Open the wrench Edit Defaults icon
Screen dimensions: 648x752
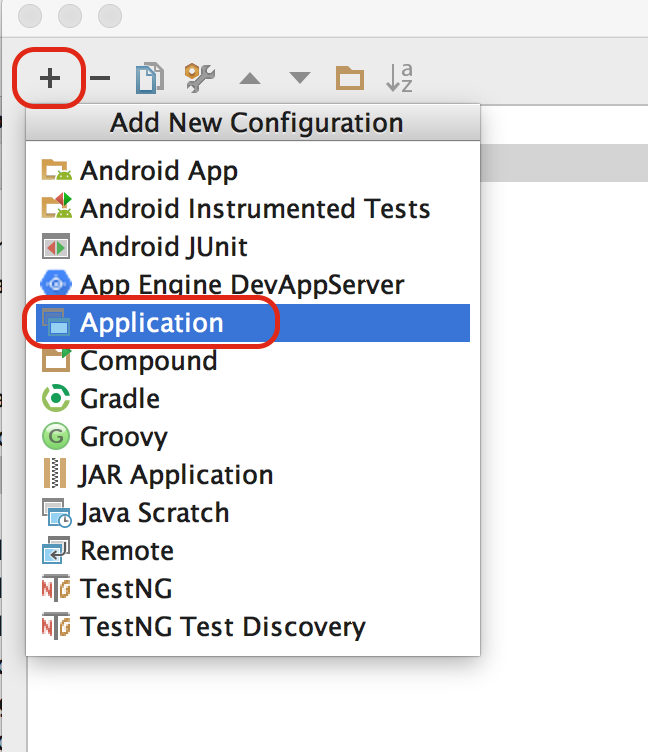click(x=200, y=77)
